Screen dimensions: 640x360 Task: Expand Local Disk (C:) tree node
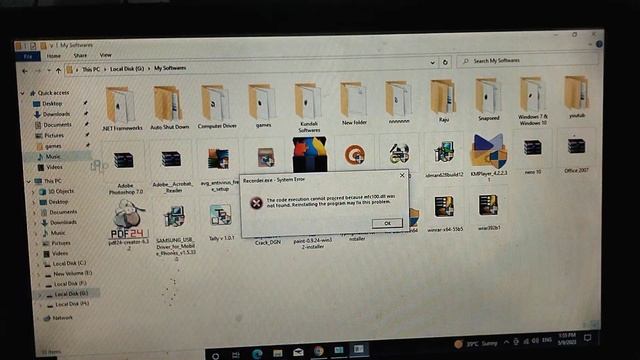click(x=38, y=264)
